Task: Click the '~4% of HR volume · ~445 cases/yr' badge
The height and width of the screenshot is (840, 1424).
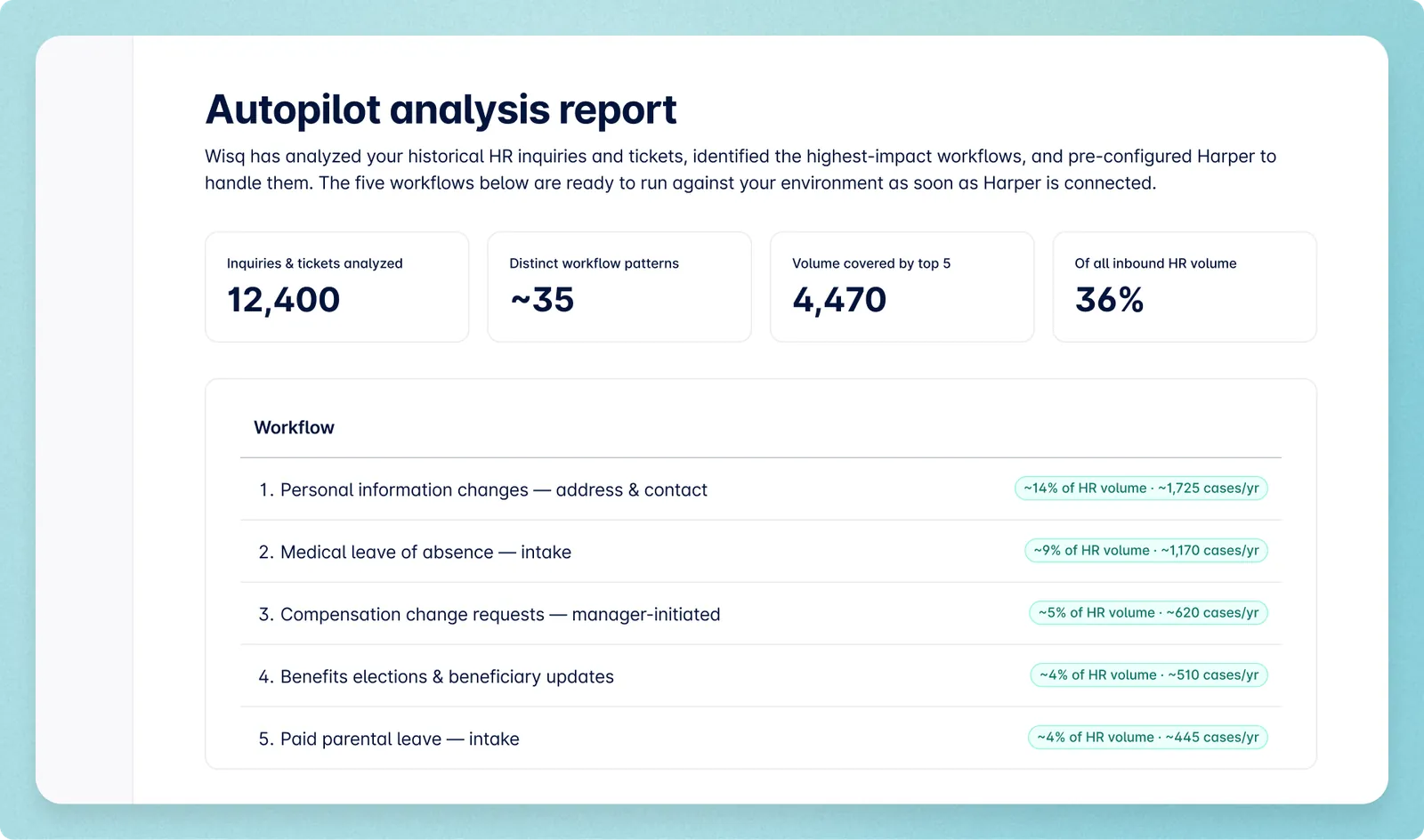Action: [x=1148, y=738]
